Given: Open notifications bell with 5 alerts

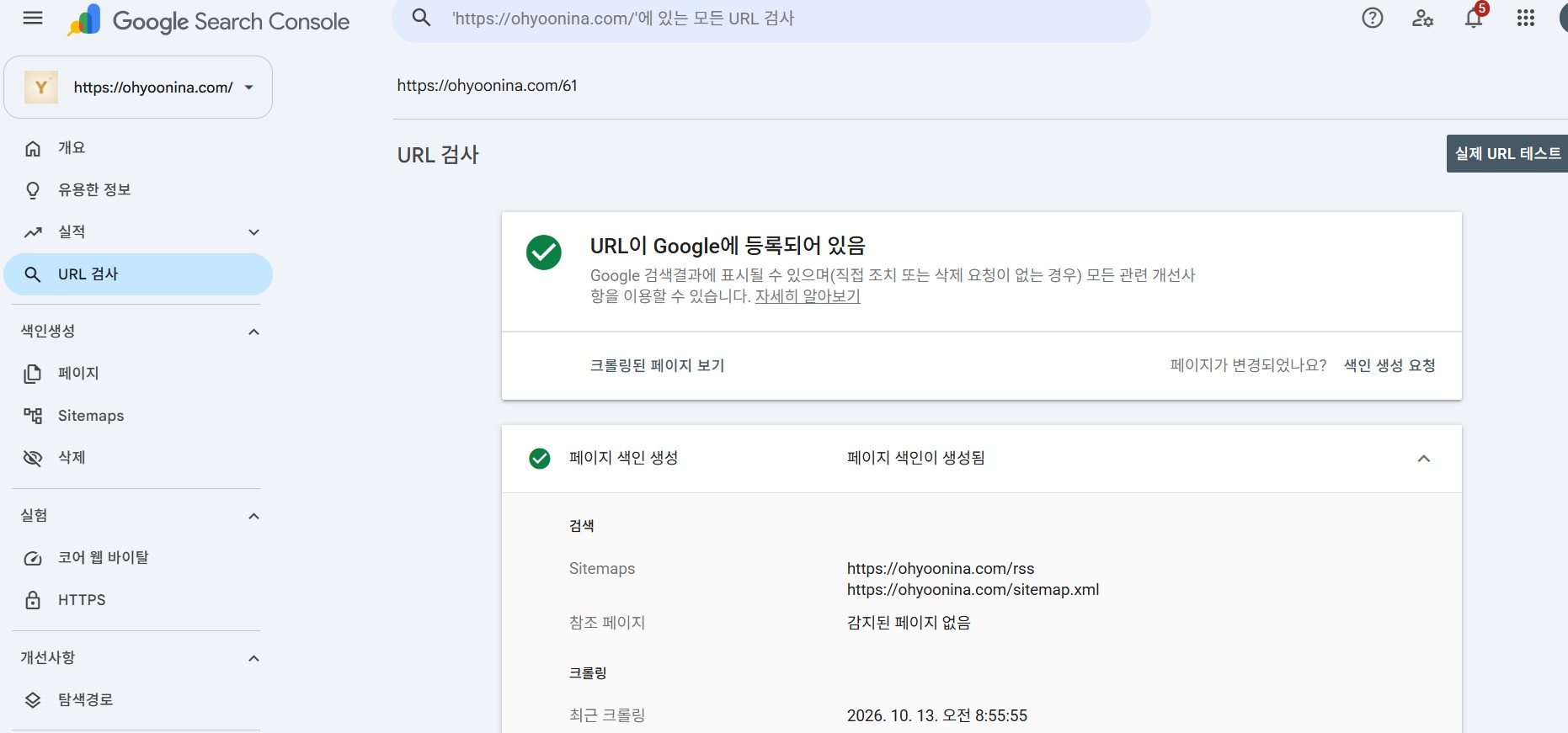Looking at the screenshot, I should [1475, 17].
